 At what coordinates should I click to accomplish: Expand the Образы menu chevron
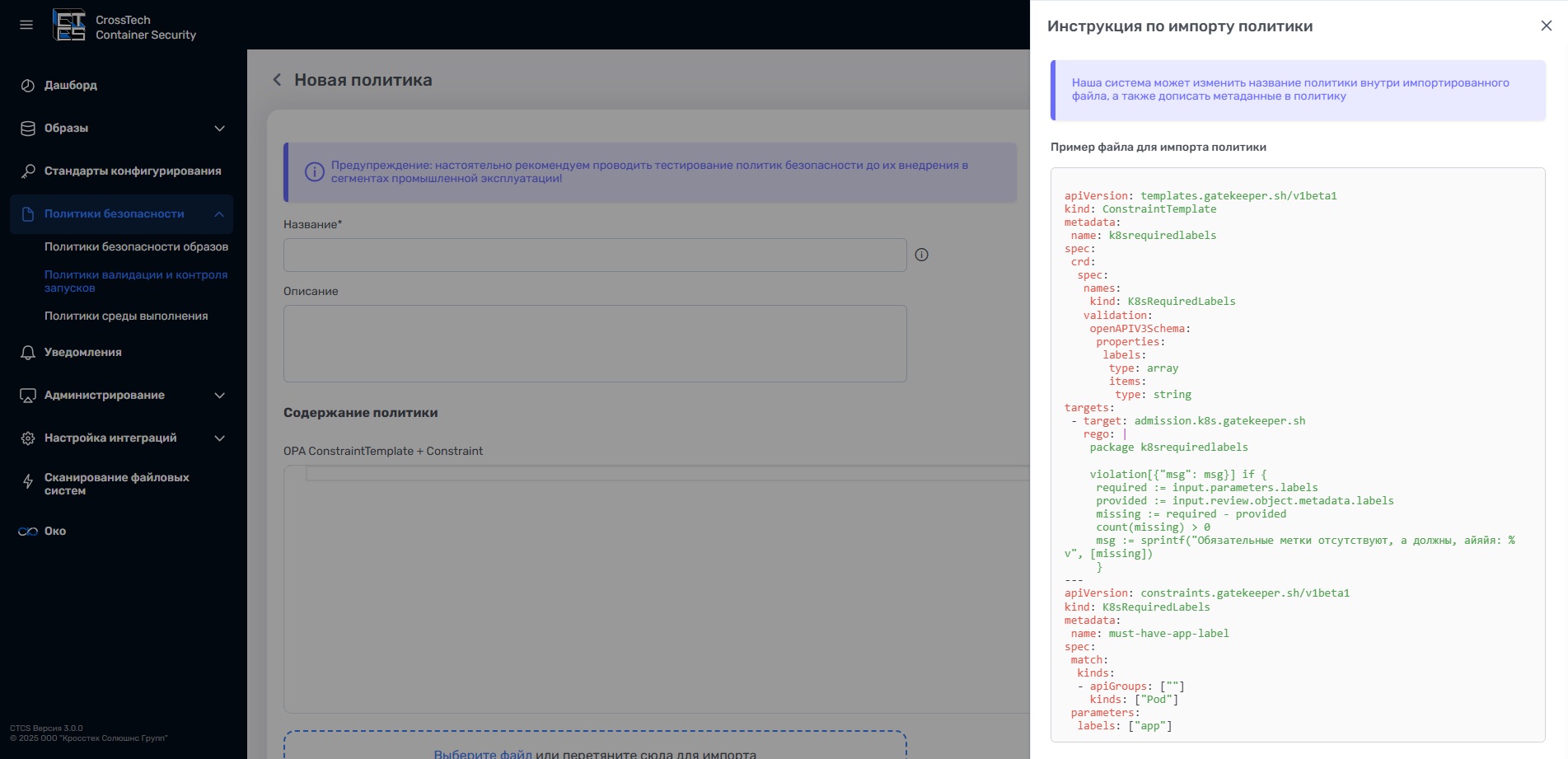pyautogui.click(x=219, y=129)
